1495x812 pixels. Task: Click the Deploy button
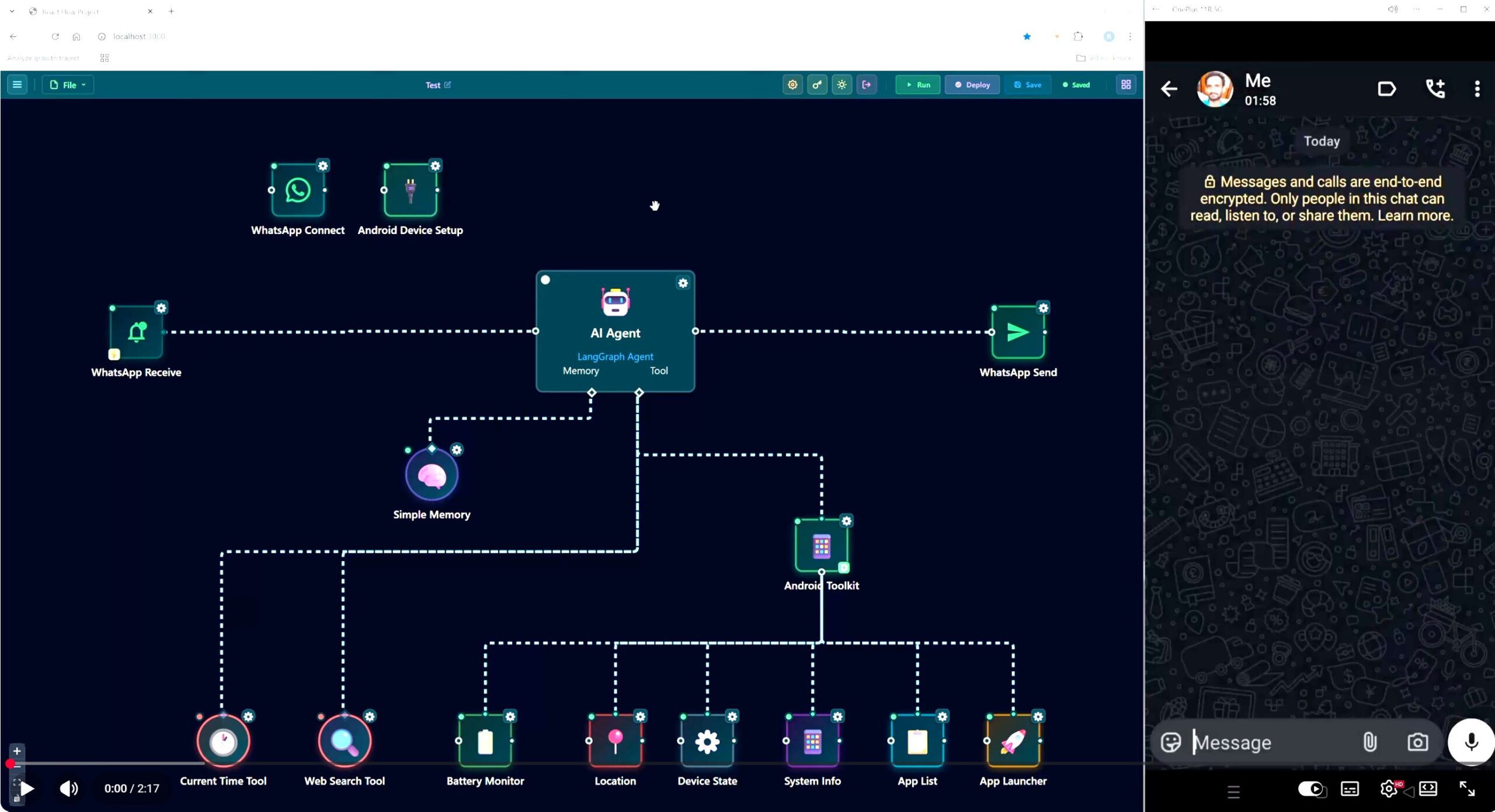point(972,85)
